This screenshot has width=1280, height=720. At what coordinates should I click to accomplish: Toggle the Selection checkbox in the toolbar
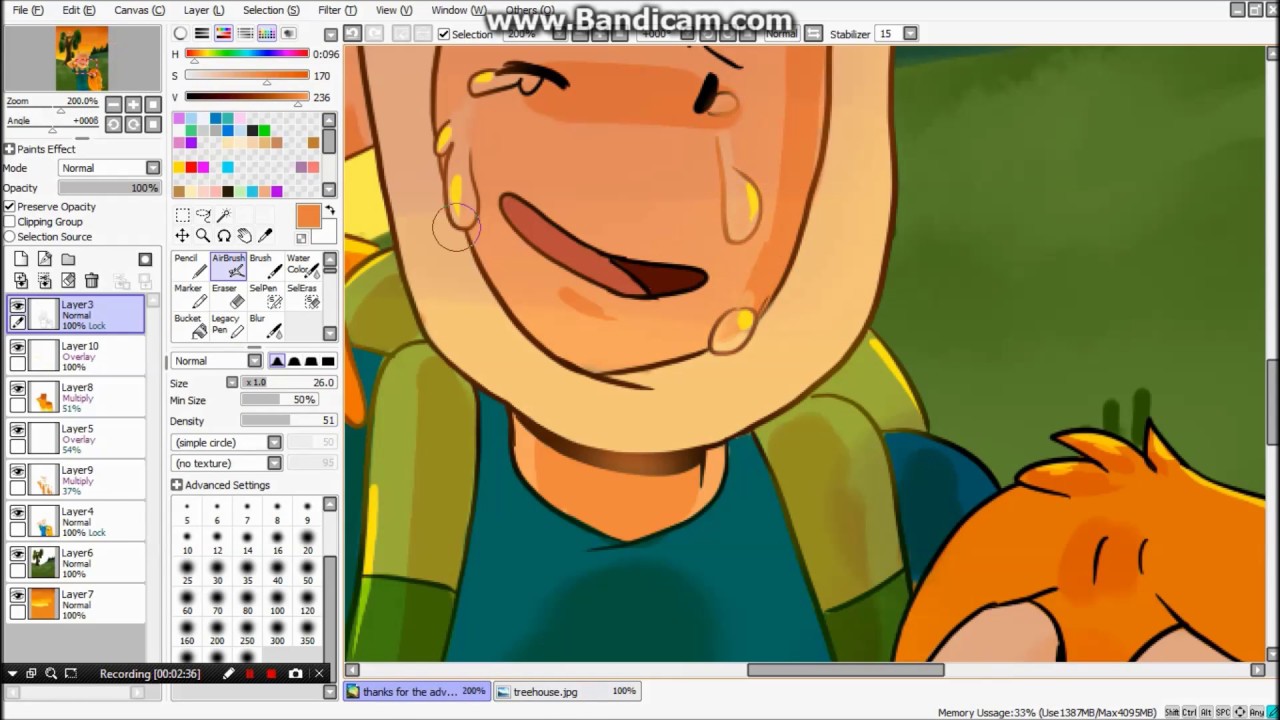tap(444, 34)
